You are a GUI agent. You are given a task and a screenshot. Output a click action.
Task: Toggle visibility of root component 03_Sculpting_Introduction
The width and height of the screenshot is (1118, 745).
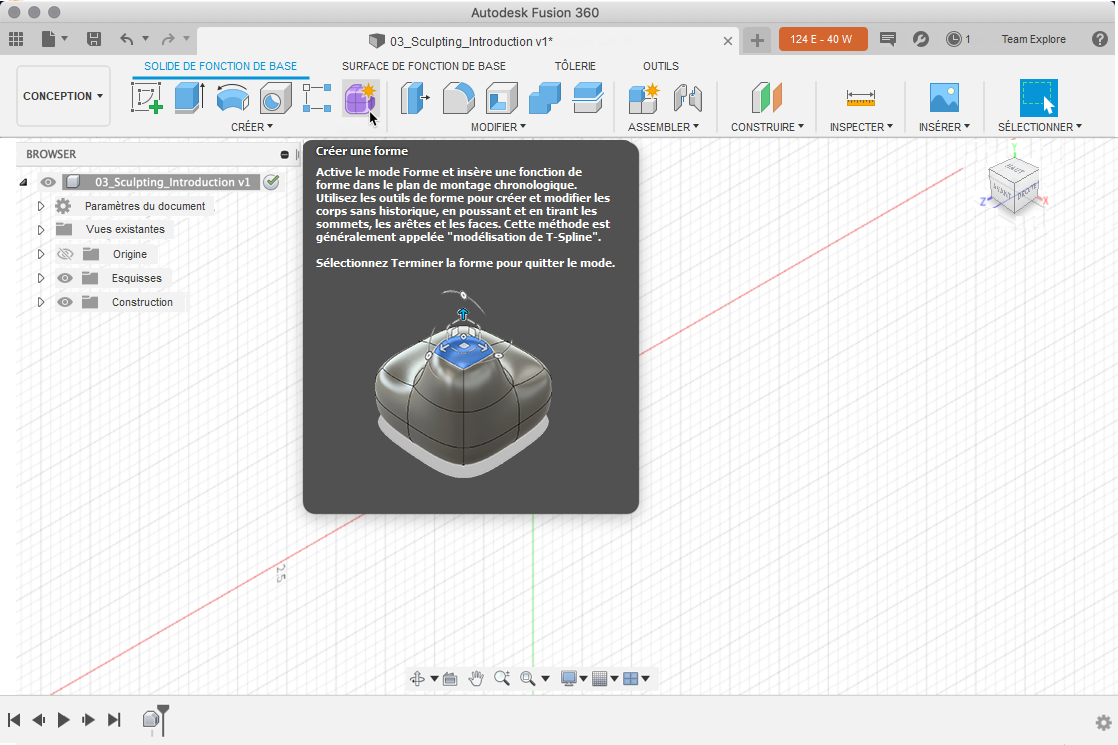click(48, 183)
